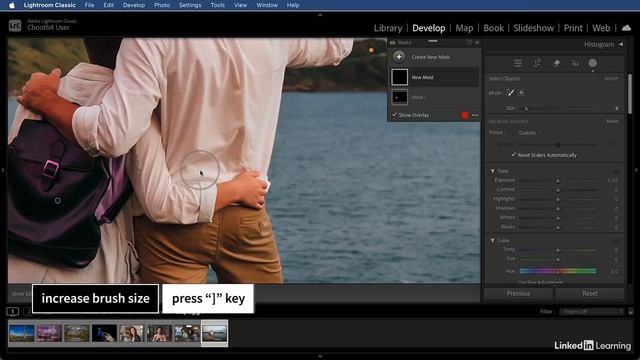Collapse the bottom filmstrip panel arrow
This screenshot has height=360, width=640.
click(x=320, y=356)
